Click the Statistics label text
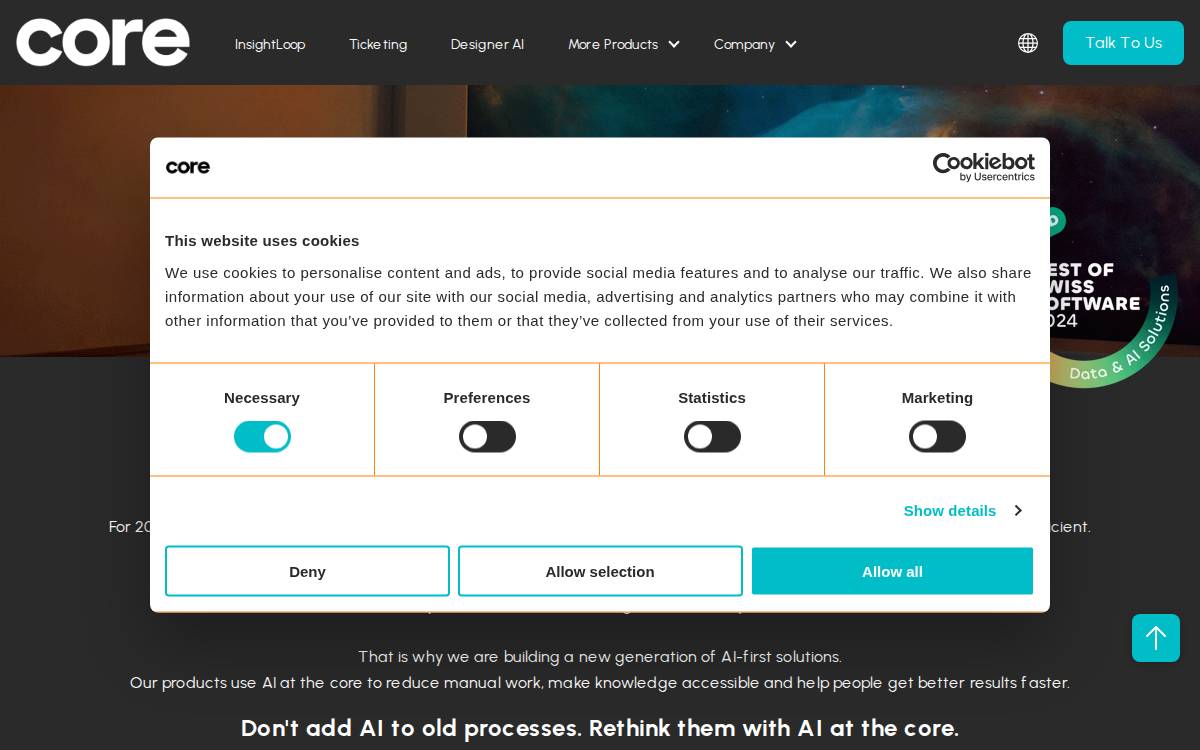The height and width of the screenshot is (750, 1200). [712, 398]
